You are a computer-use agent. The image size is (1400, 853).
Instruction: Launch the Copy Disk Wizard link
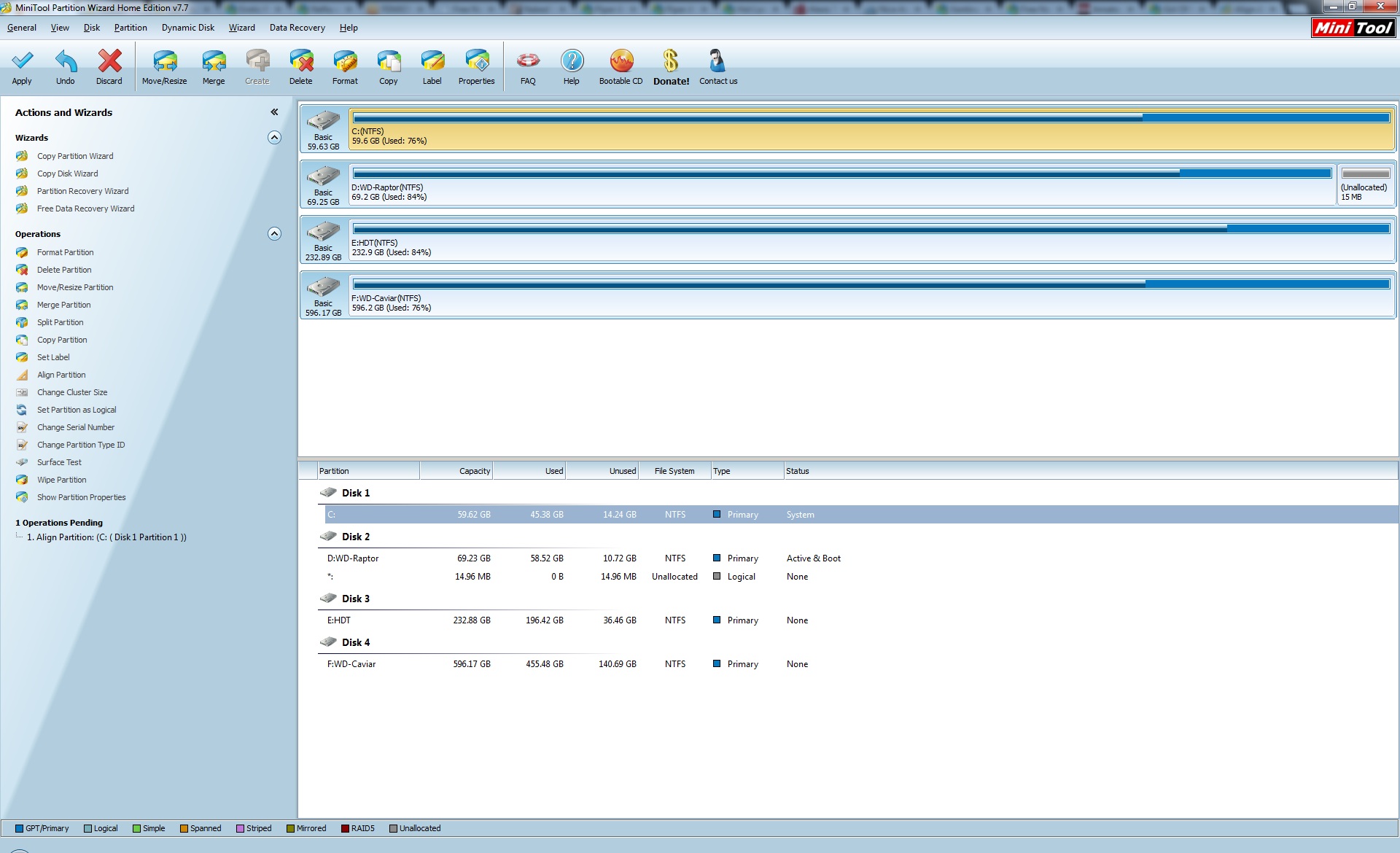pos(67,174)
